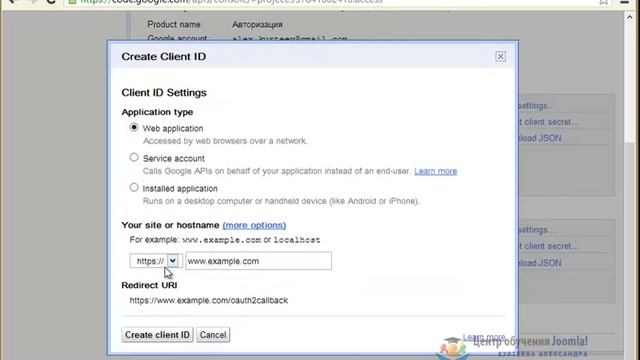Click the page scrollbar up arrow
Viewport: 640px width, 360px height.
[x=629, y=17]
